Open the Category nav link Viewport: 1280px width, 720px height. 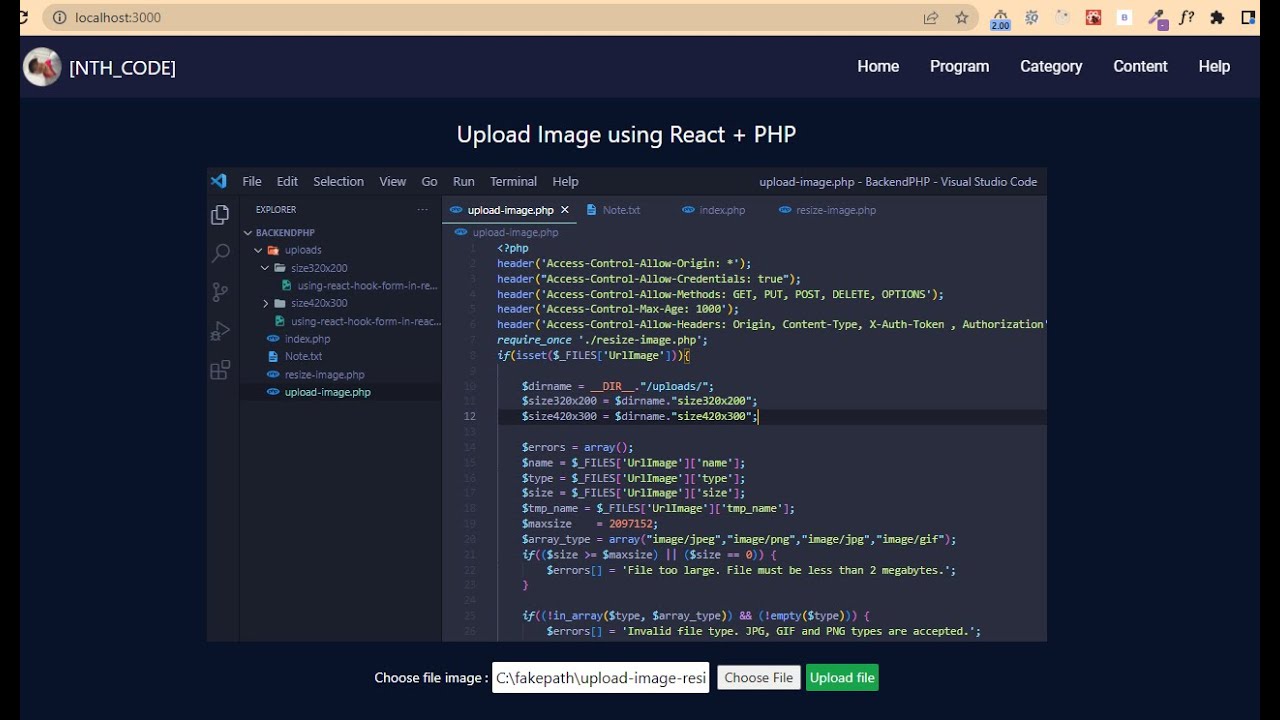tap(1051, 66)
